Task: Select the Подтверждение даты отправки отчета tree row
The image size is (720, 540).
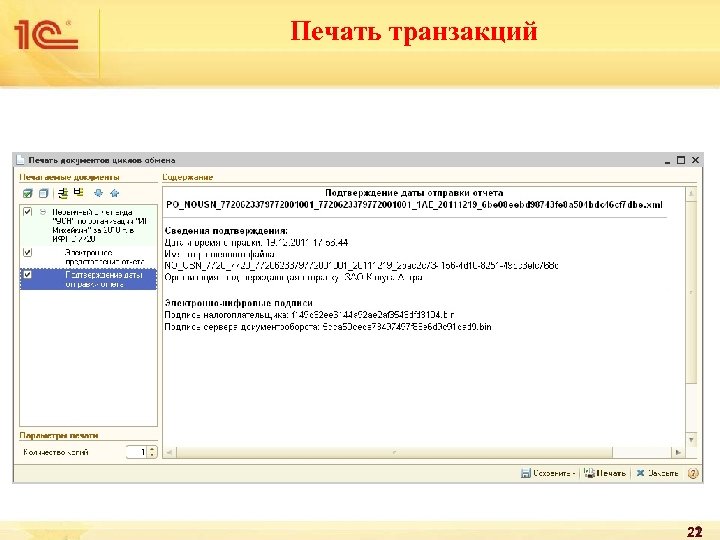Action: pos(88,279)
